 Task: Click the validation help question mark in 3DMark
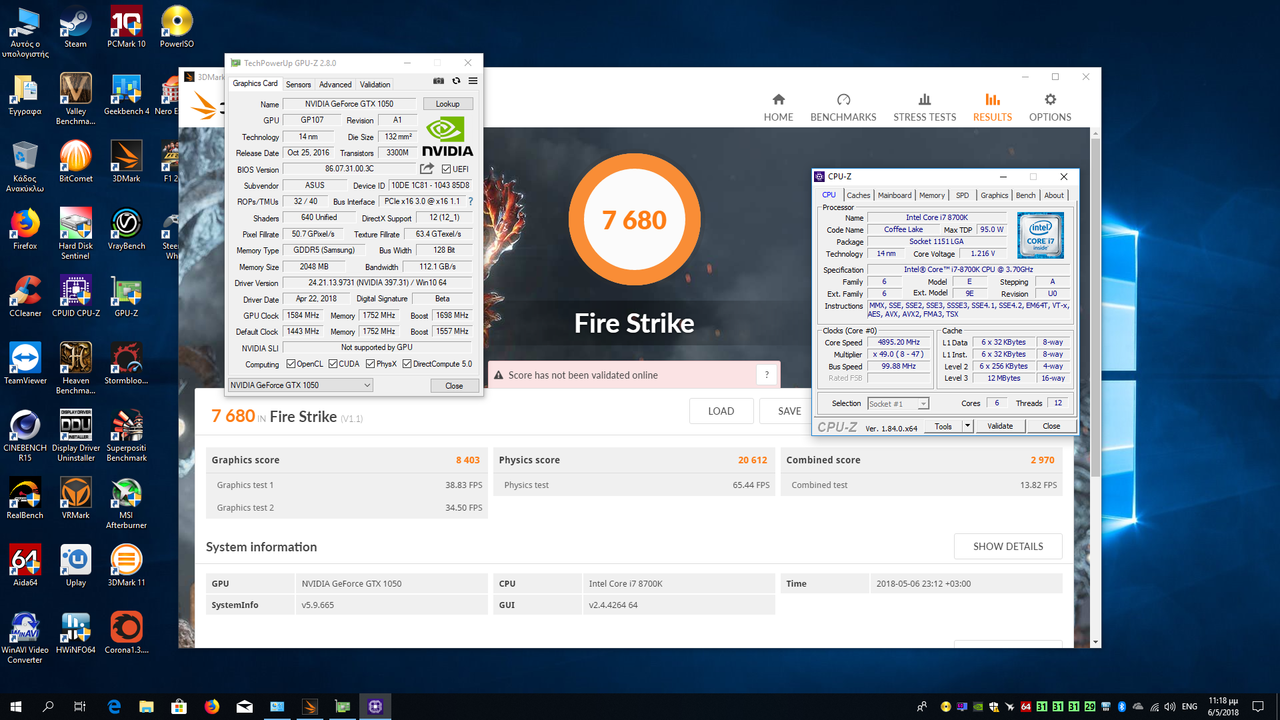click(x=767, y=375)
